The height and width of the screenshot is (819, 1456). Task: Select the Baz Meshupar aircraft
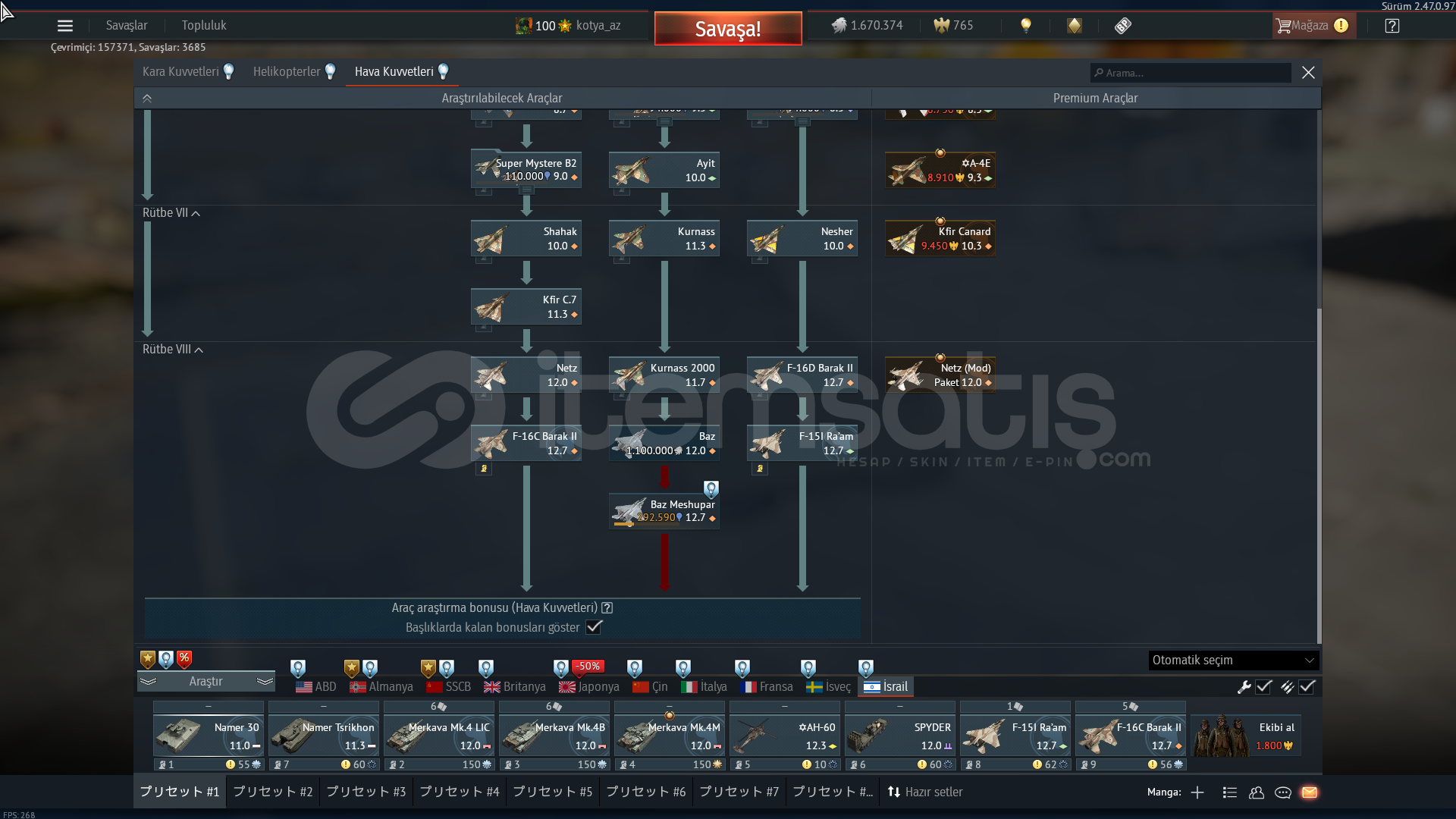click(664, 510)
